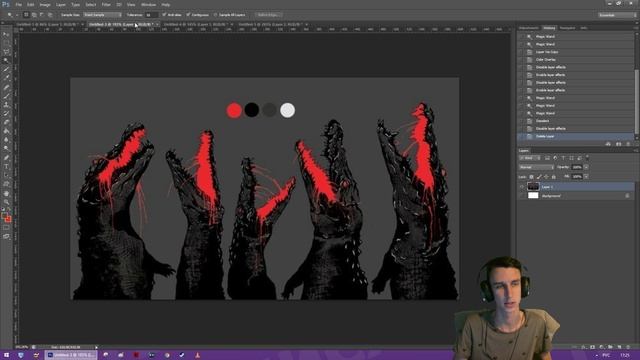Image resolution: width=640 pixels, height=360 pixels.
Task: Toggle filter for shape layers
Action: pyautogui.click(x=571, y=158)
